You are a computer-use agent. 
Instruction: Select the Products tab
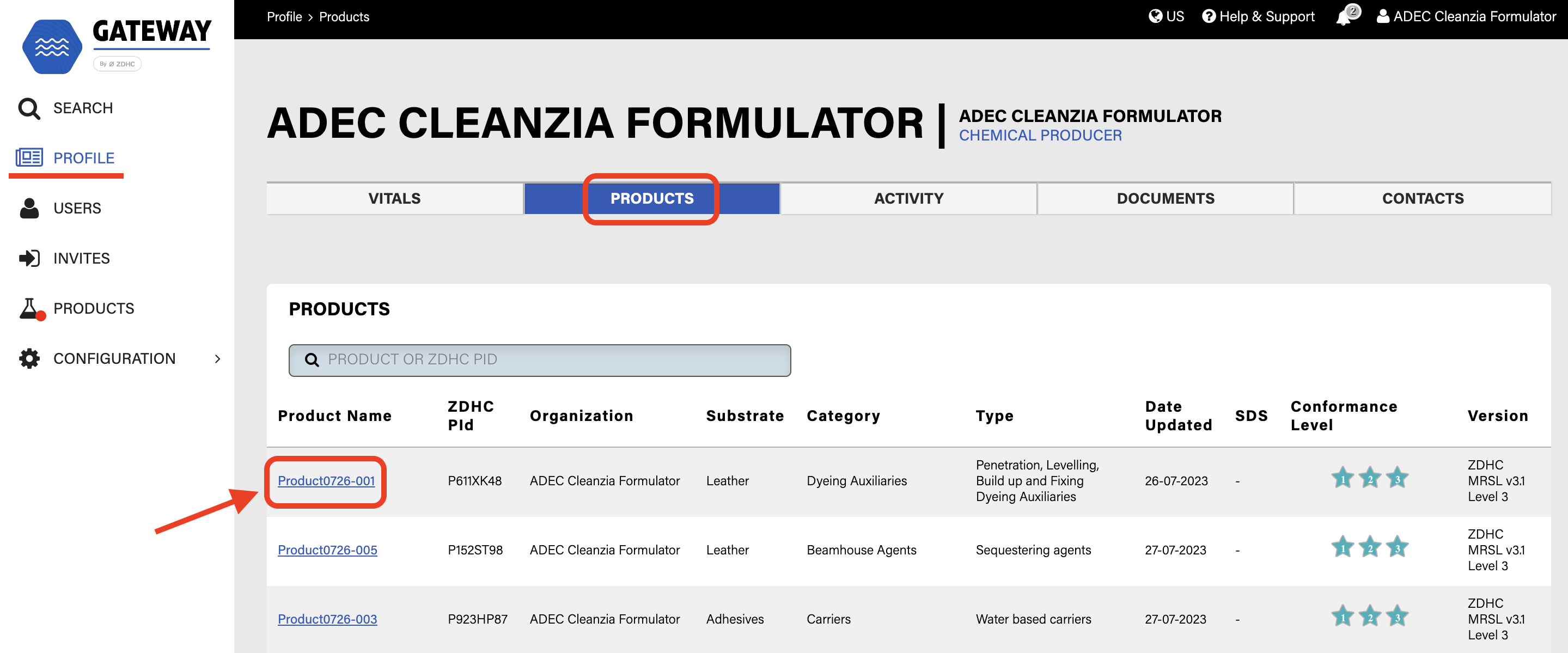(x=651, y=198)
